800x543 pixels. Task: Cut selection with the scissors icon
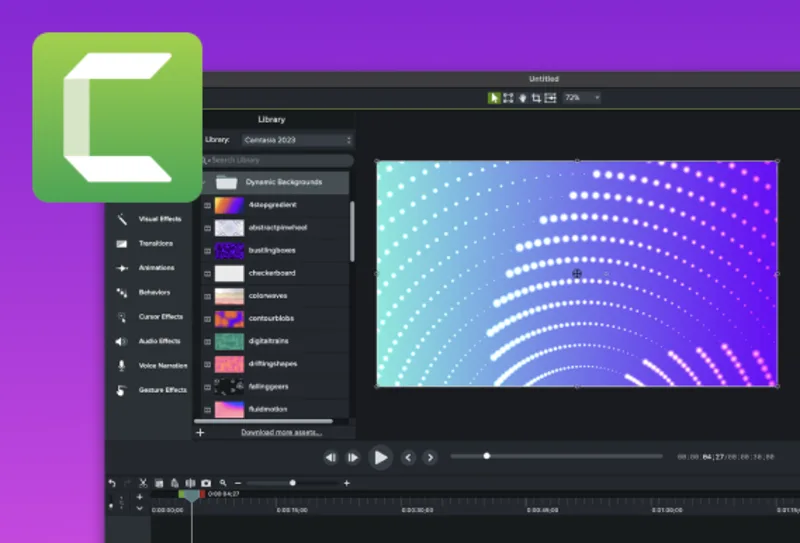click(x=143, y=483)
